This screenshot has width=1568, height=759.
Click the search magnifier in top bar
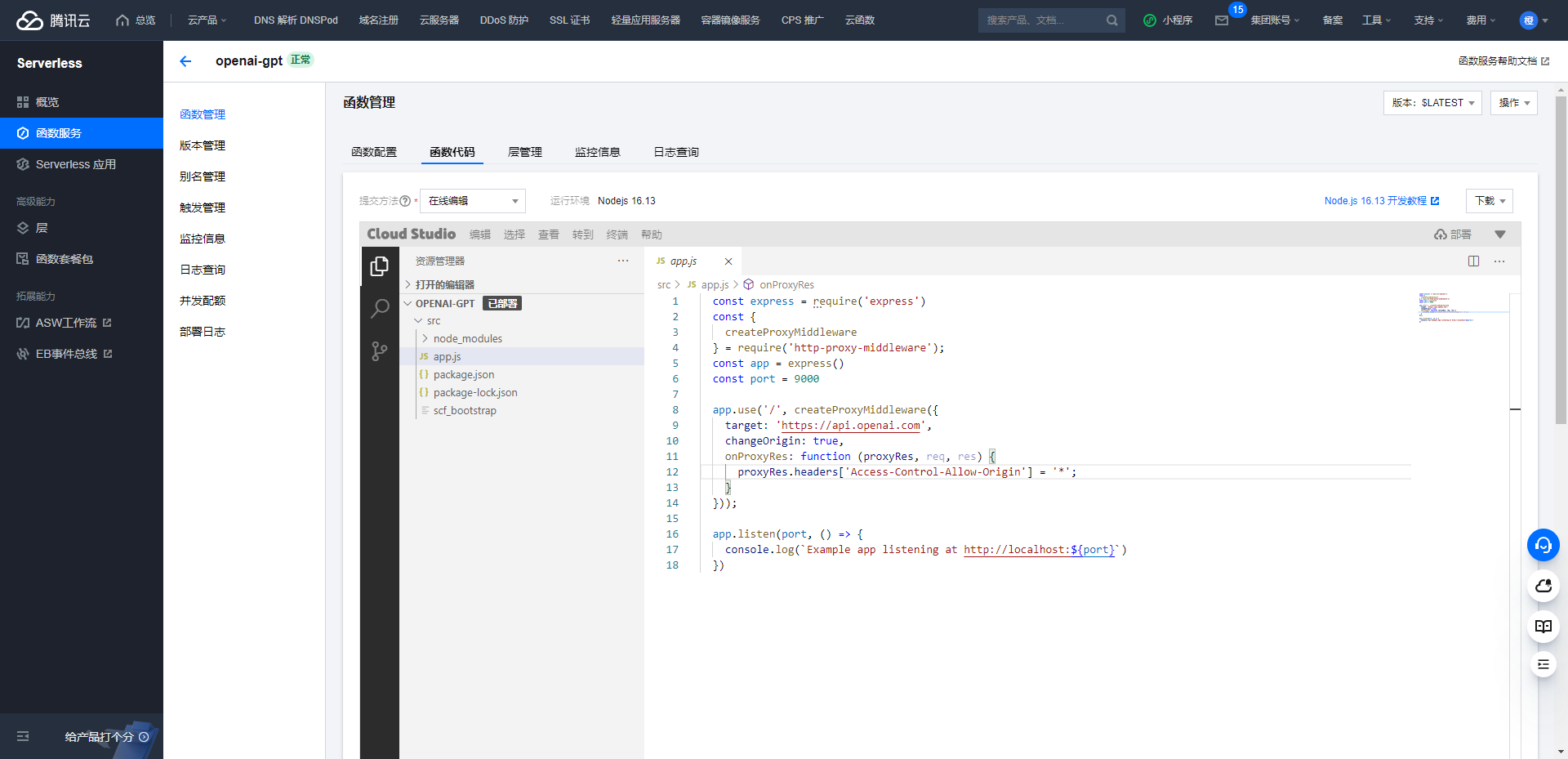pos(1111,20)
